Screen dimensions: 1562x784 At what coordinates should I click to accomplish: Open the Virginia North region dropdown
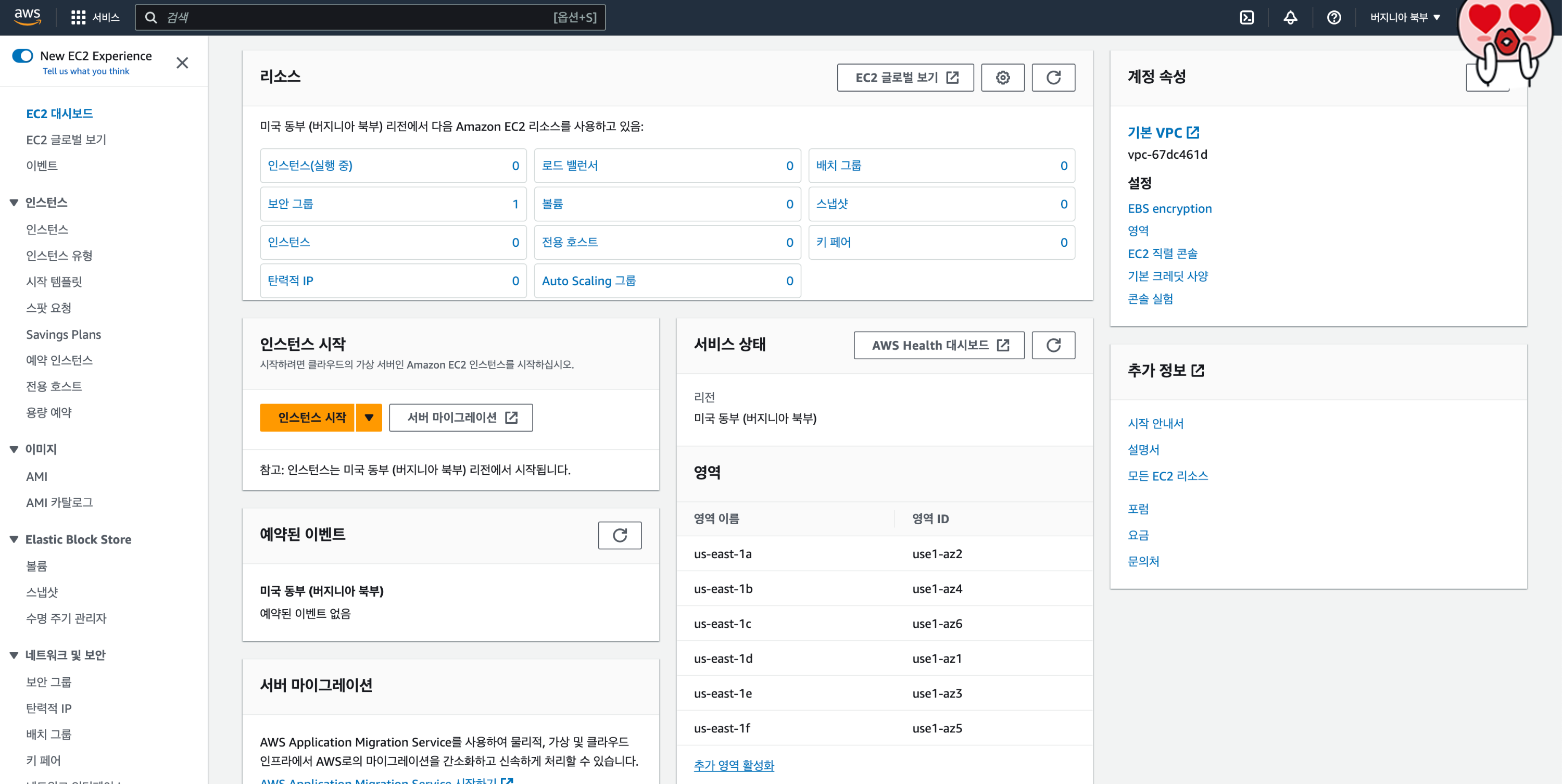1404,18
